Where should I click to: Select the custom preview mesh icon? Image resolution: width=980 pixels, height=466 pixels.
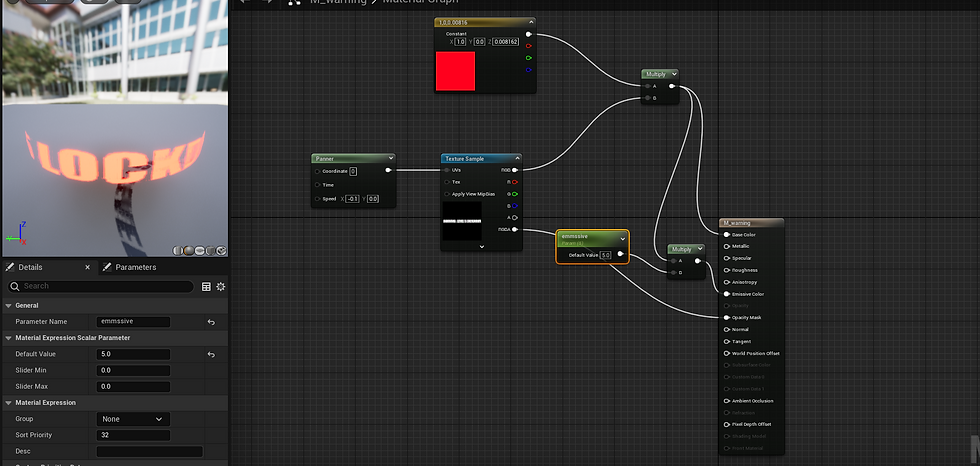tap(221, 250)
